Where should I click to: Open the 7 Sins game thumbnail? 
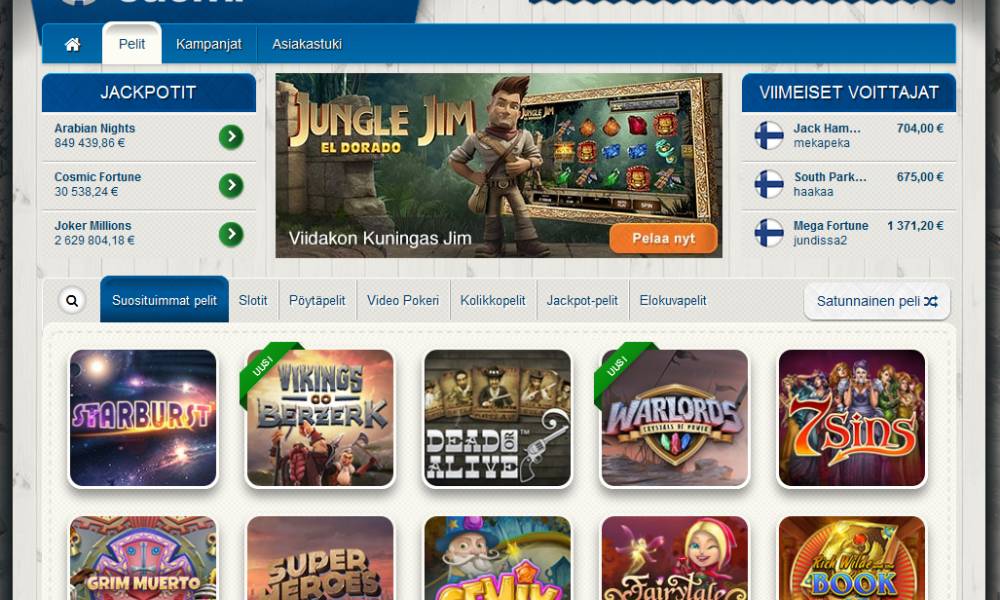[x=852, y=418]
